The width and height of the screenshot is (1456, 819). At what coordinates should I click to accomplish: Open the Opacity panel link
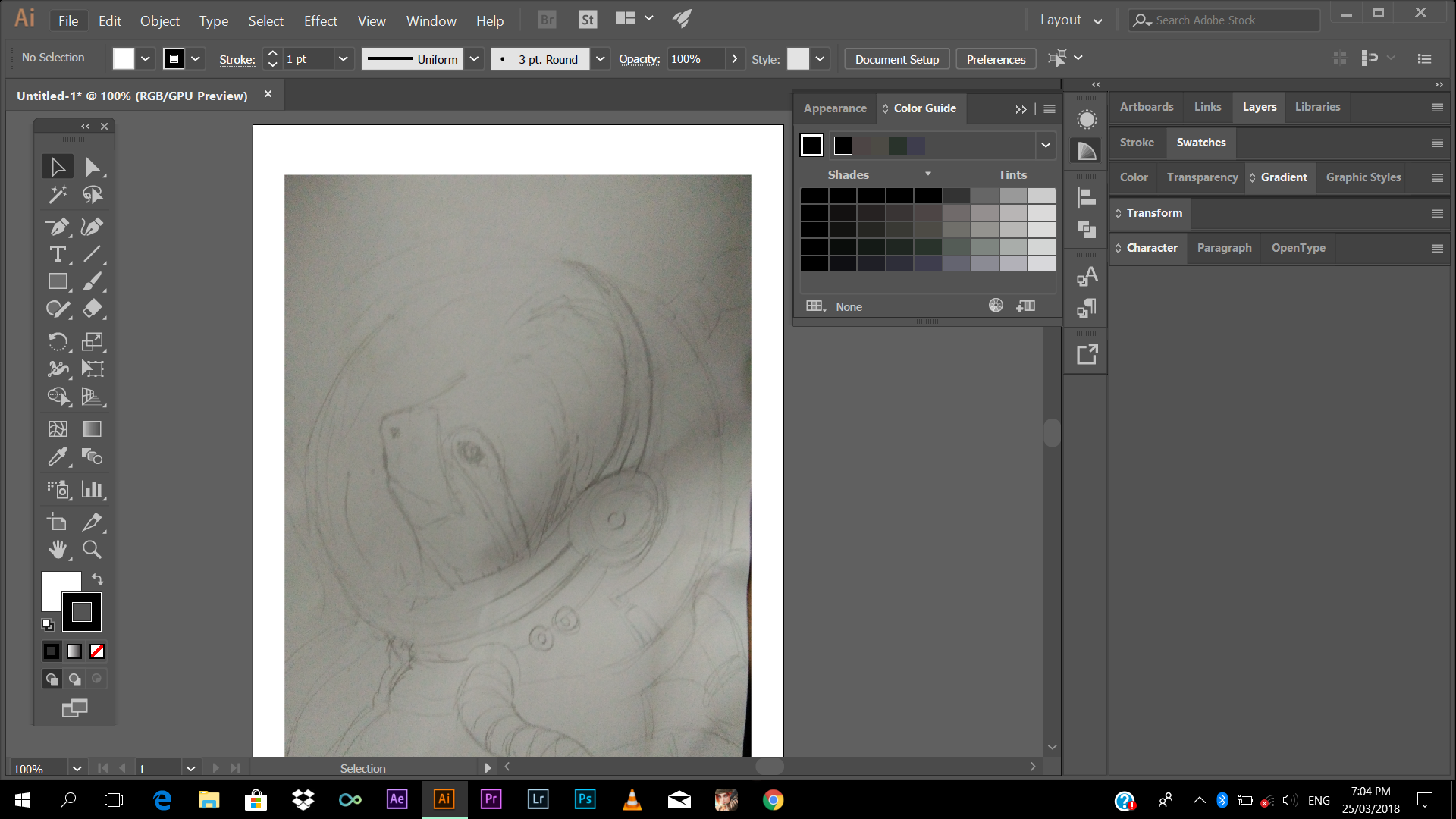(x=639, y=59)
